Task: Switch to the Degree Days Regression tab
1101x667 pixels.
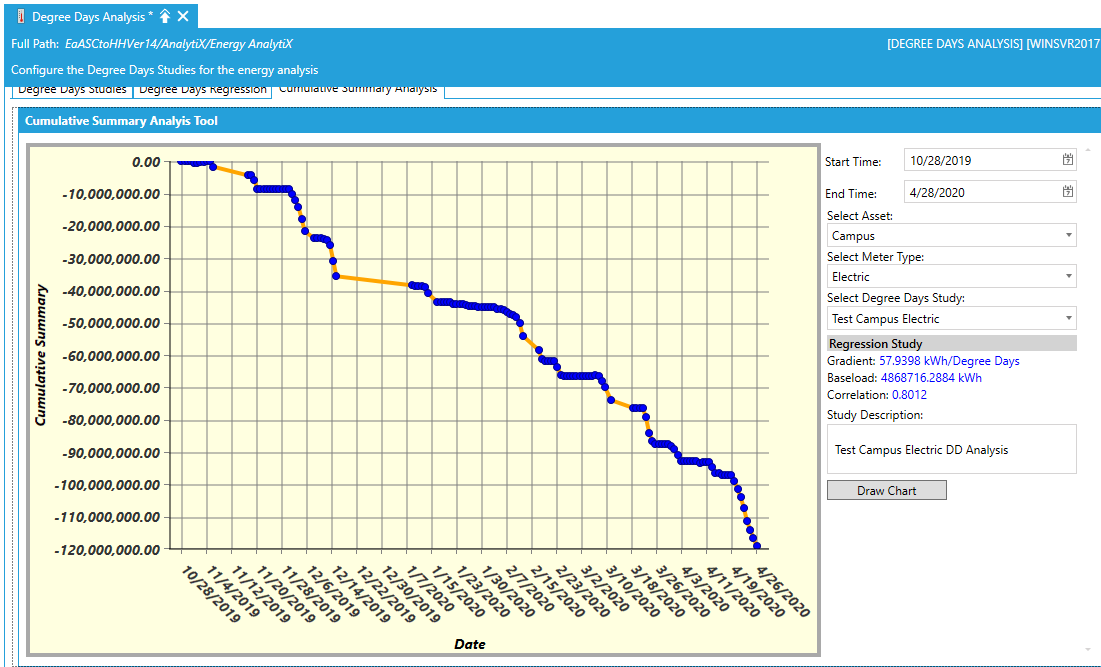Action: tap(203, 90)
